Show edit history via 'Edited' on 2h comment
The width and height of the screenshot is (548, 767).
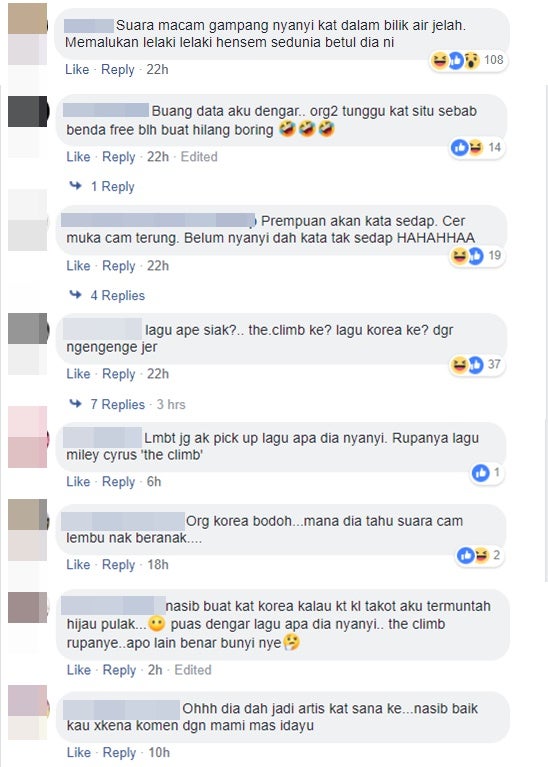click(x=193, y=670)
